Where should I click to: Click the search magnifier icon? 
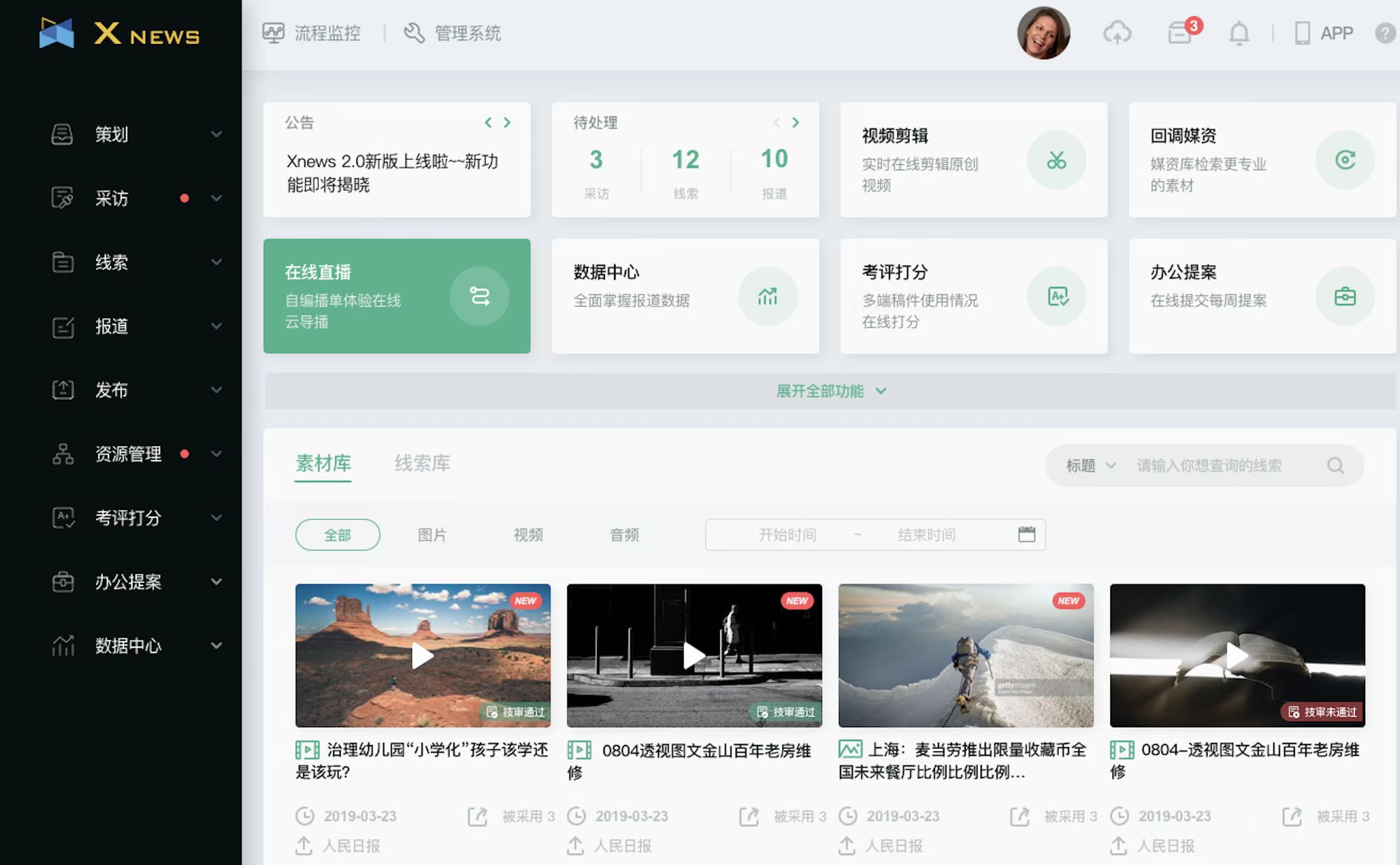pyautogui.click(x=1335, y=466)
